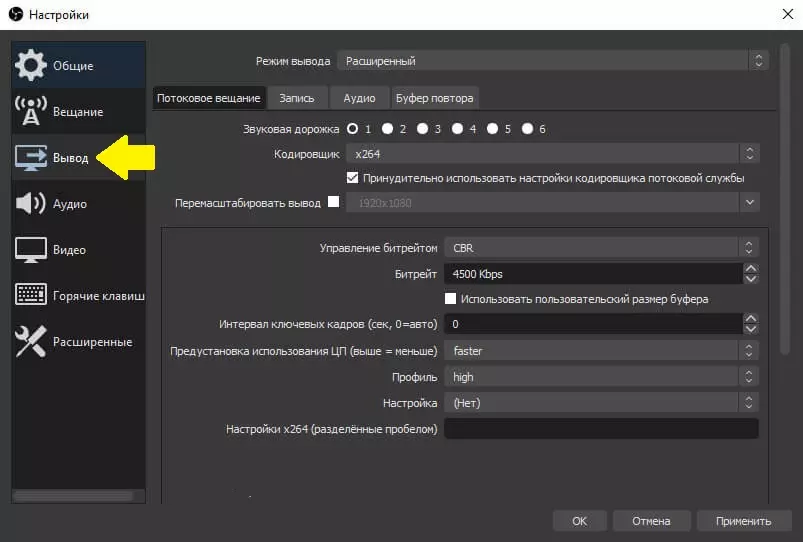This screenshot has width=803, height=542.
Task: Toggle the streaming service encoder settings checkbox
Action: point(352,178)
